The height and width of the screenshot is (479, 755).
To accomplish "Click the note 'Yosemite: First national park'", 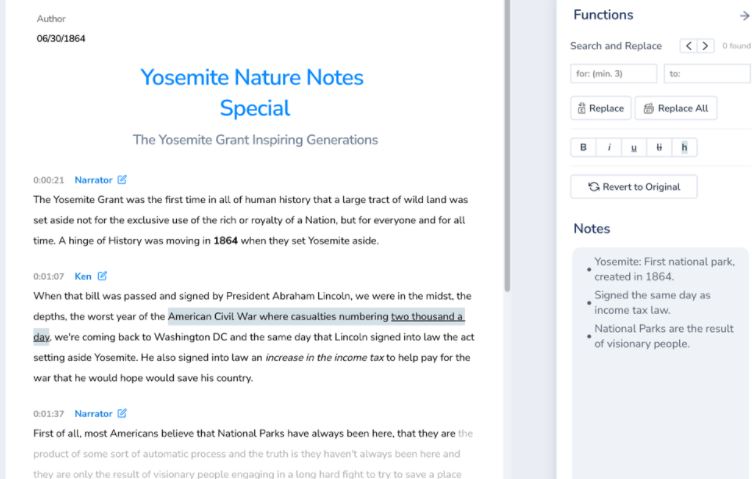I will point(664,269).
